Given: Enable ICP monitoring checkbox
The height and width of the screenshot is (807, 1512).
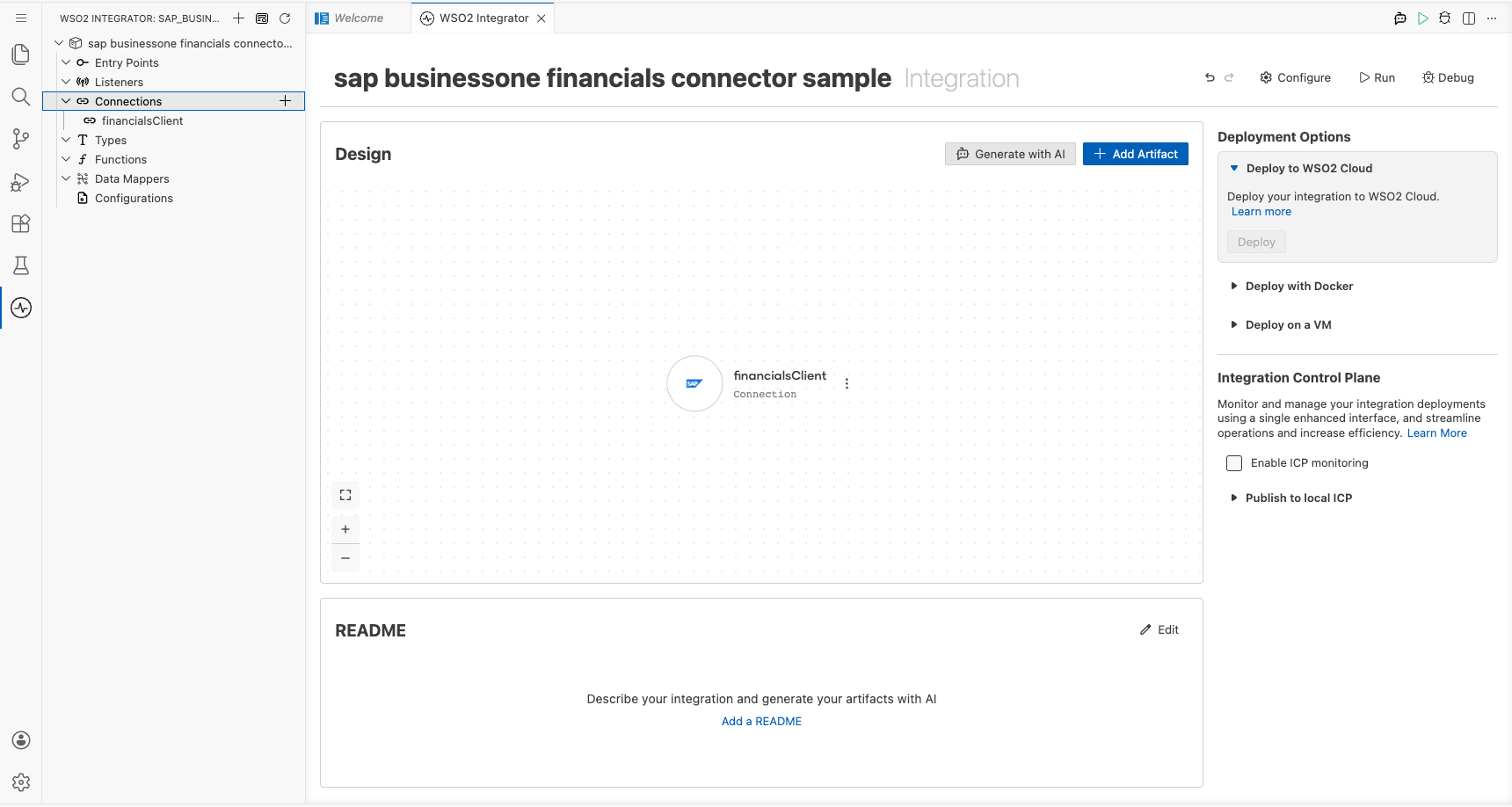Looking at the screenshot, I should click(1234, 463).
